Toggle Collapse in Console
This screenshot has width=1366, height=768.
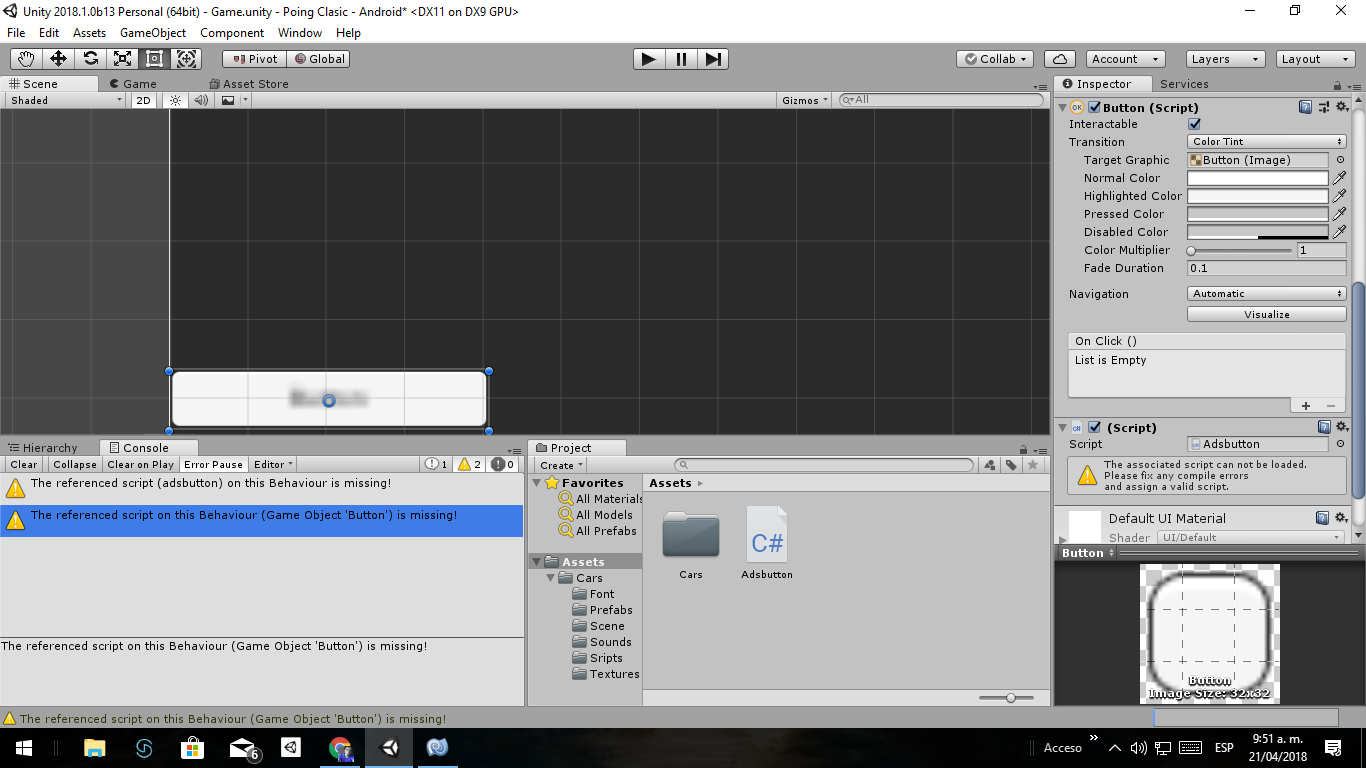point(75,464)
